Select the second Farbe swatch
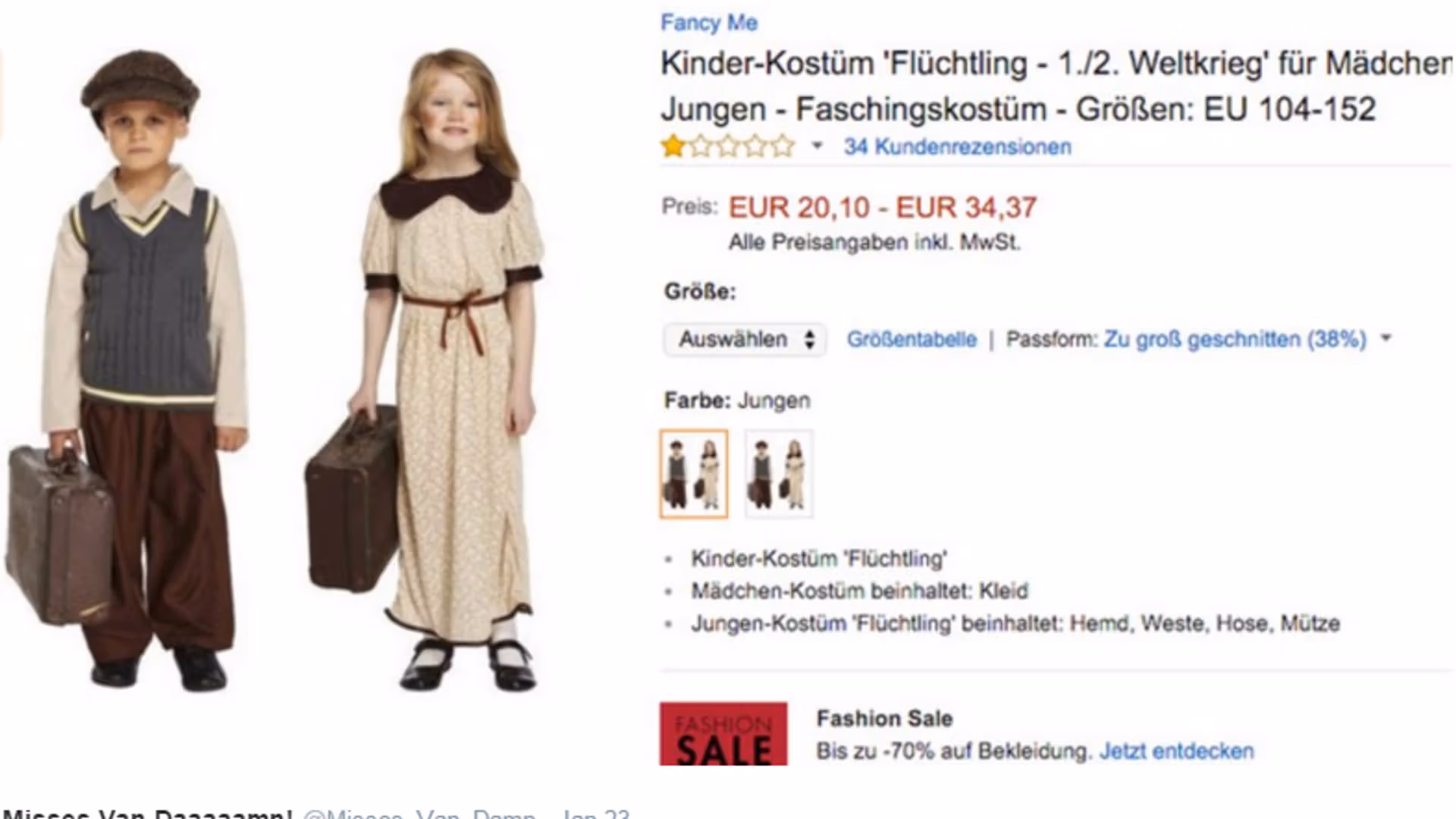1456x819 pixels. pyautogui.click(x=779, y=474)
